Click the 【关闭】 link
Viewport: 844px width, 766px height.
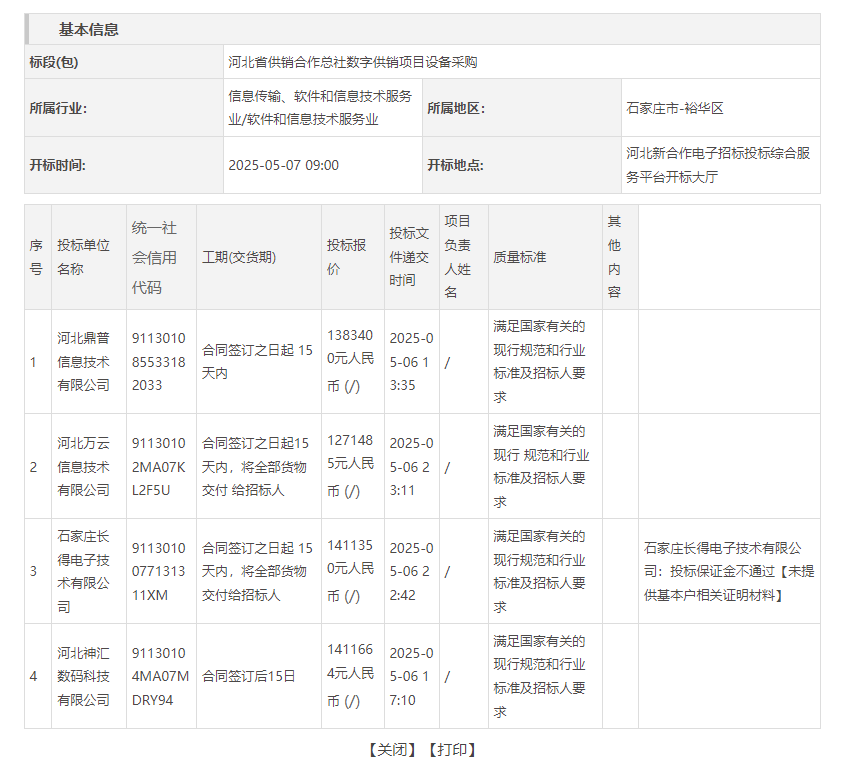click(393, 750)
